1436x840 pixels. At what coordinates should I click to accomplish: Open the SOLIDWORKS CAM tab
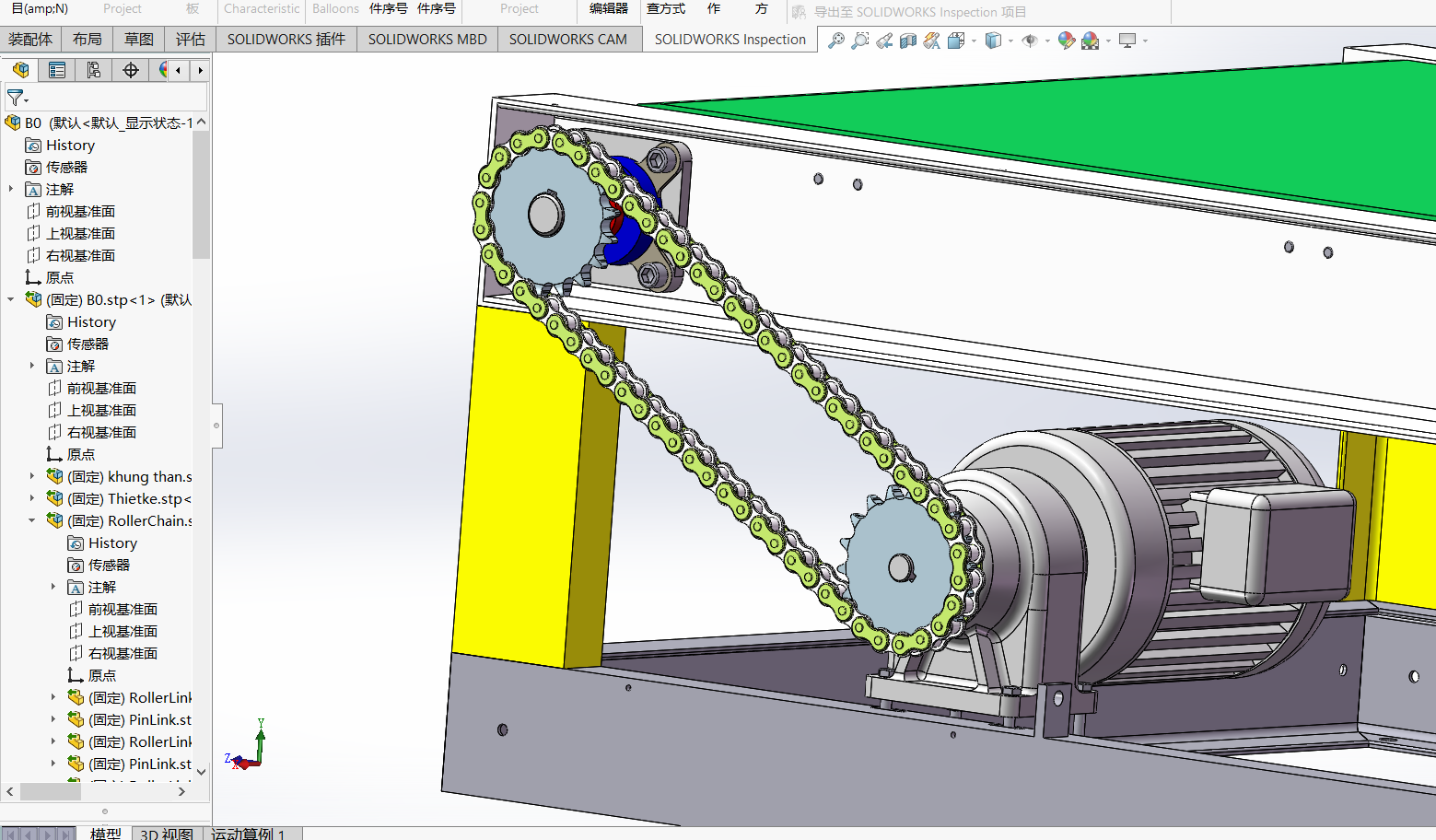tap(568, 40)
